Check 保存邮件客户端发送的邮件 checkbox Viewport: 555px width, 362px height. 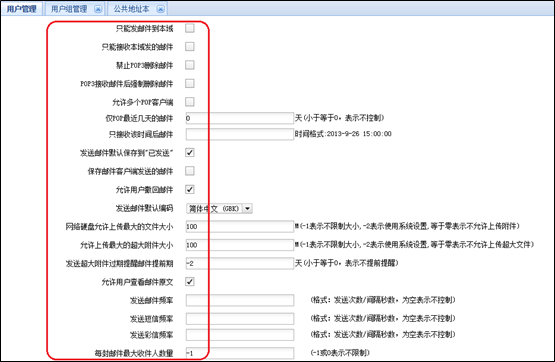tap(190, 171)
